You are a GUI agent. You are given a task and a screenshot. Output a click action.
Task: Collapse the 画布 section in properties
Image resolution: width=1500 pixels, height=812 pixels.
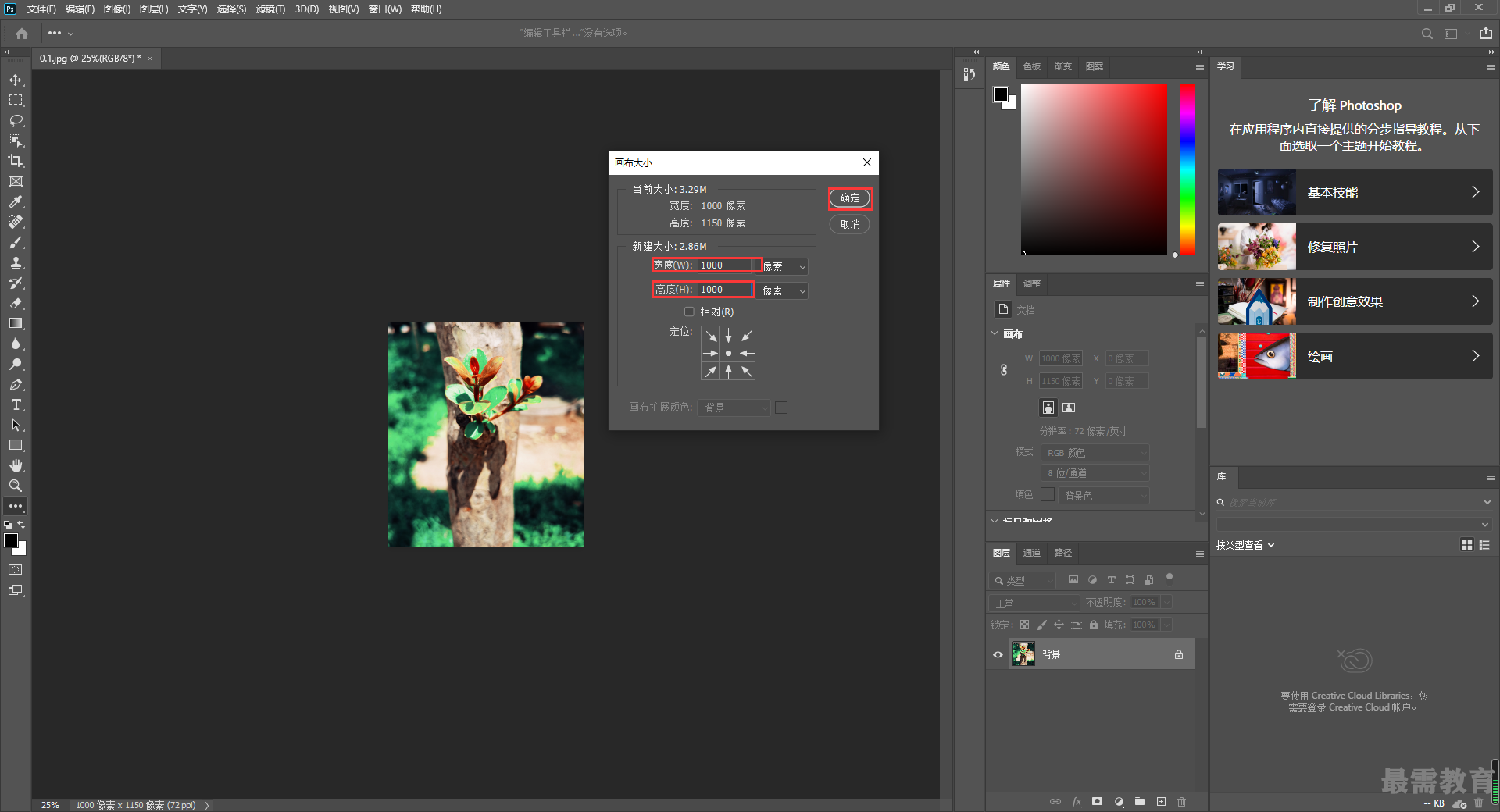[995, 333]
